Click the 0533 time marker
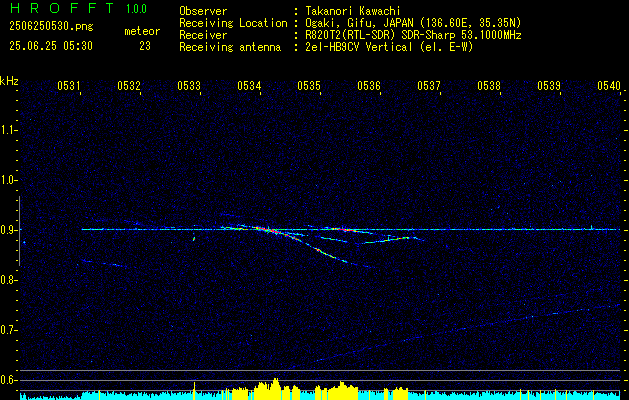Image resolution: width=629 pixels, height=400 pixels. coord(189,85)
